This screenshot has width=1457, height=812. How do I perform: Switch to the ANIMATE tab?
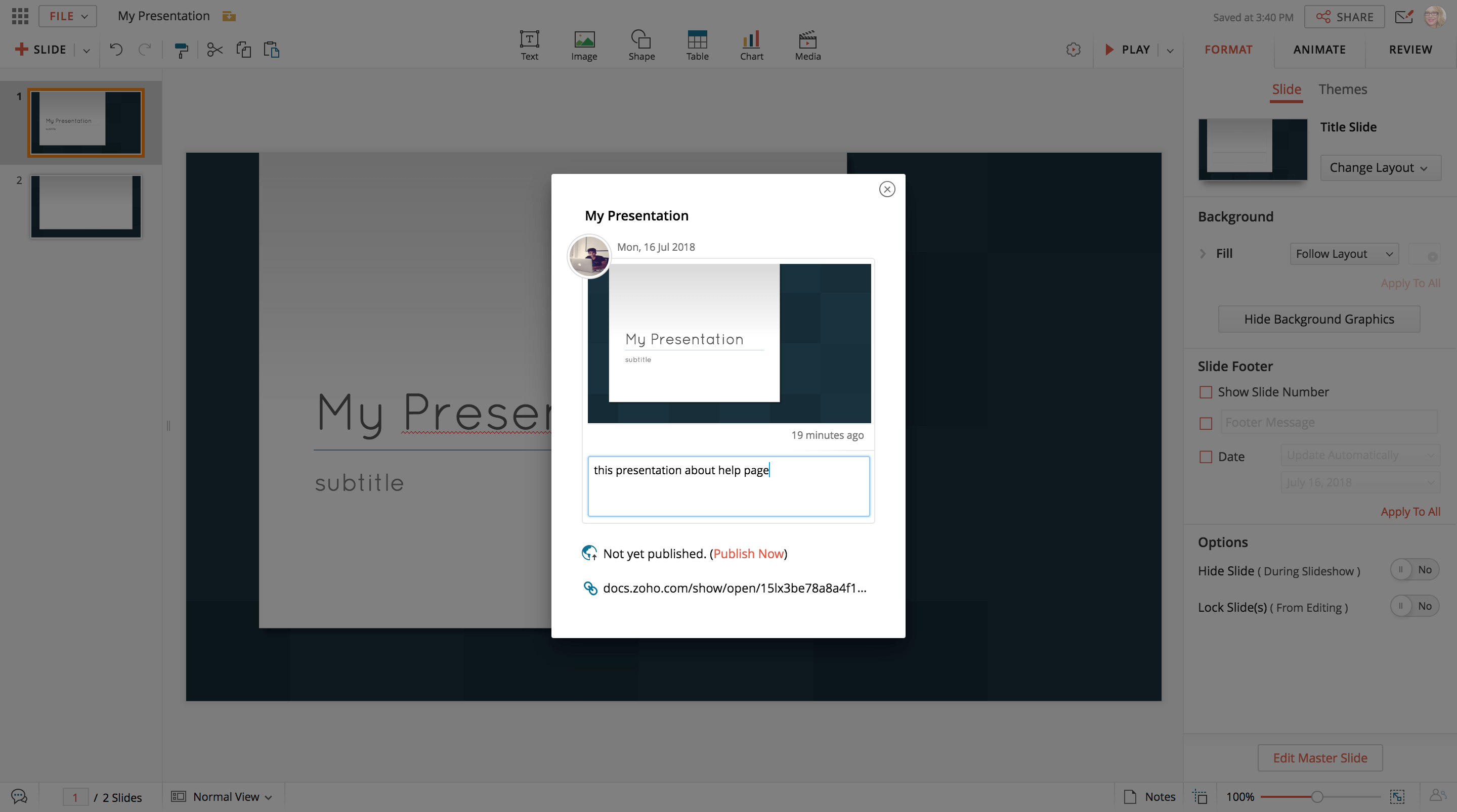[1319, 49]
